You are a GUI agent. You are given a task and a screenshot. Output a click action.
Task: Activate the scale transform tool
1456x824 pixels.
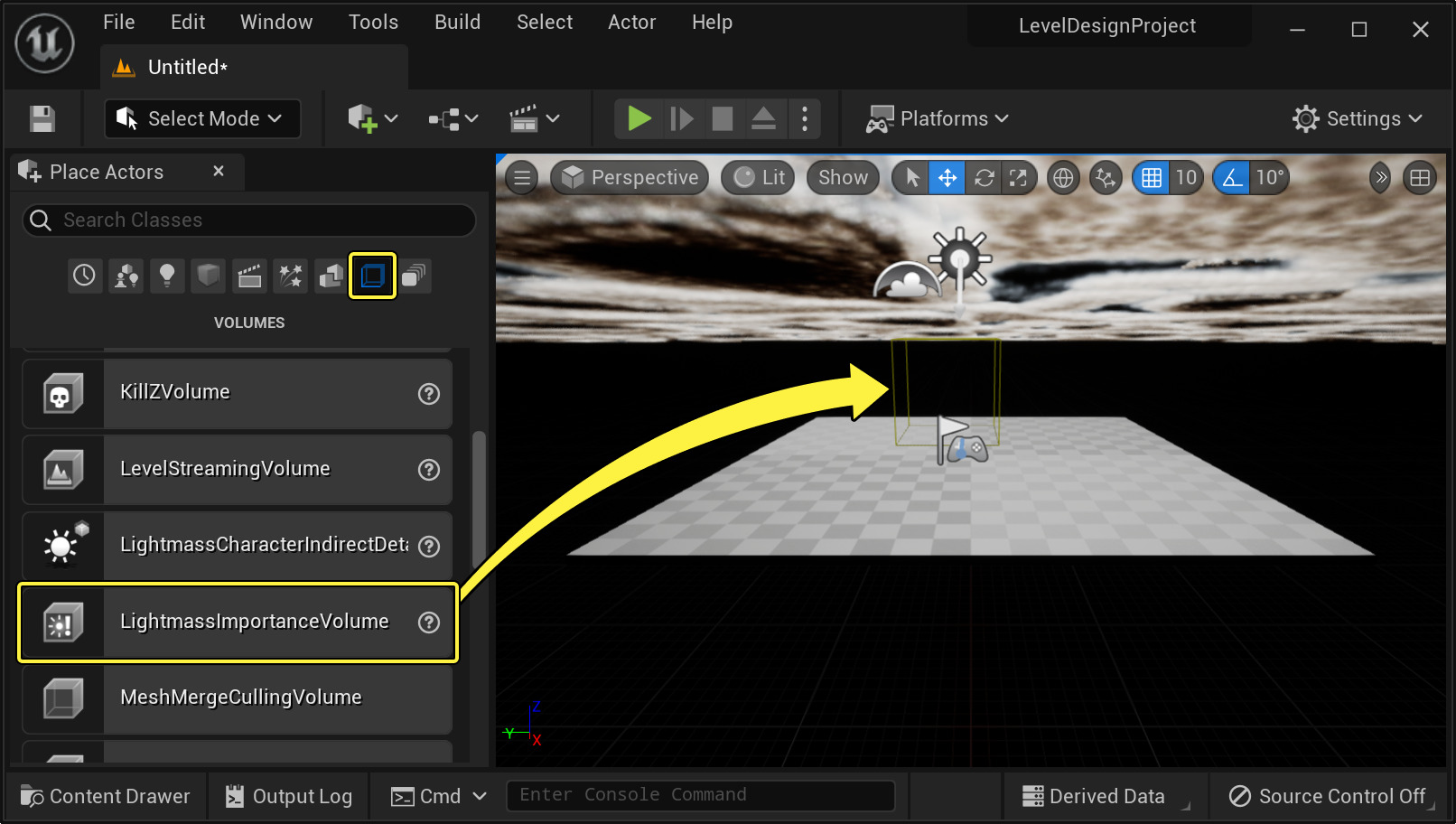[1018, 178]
